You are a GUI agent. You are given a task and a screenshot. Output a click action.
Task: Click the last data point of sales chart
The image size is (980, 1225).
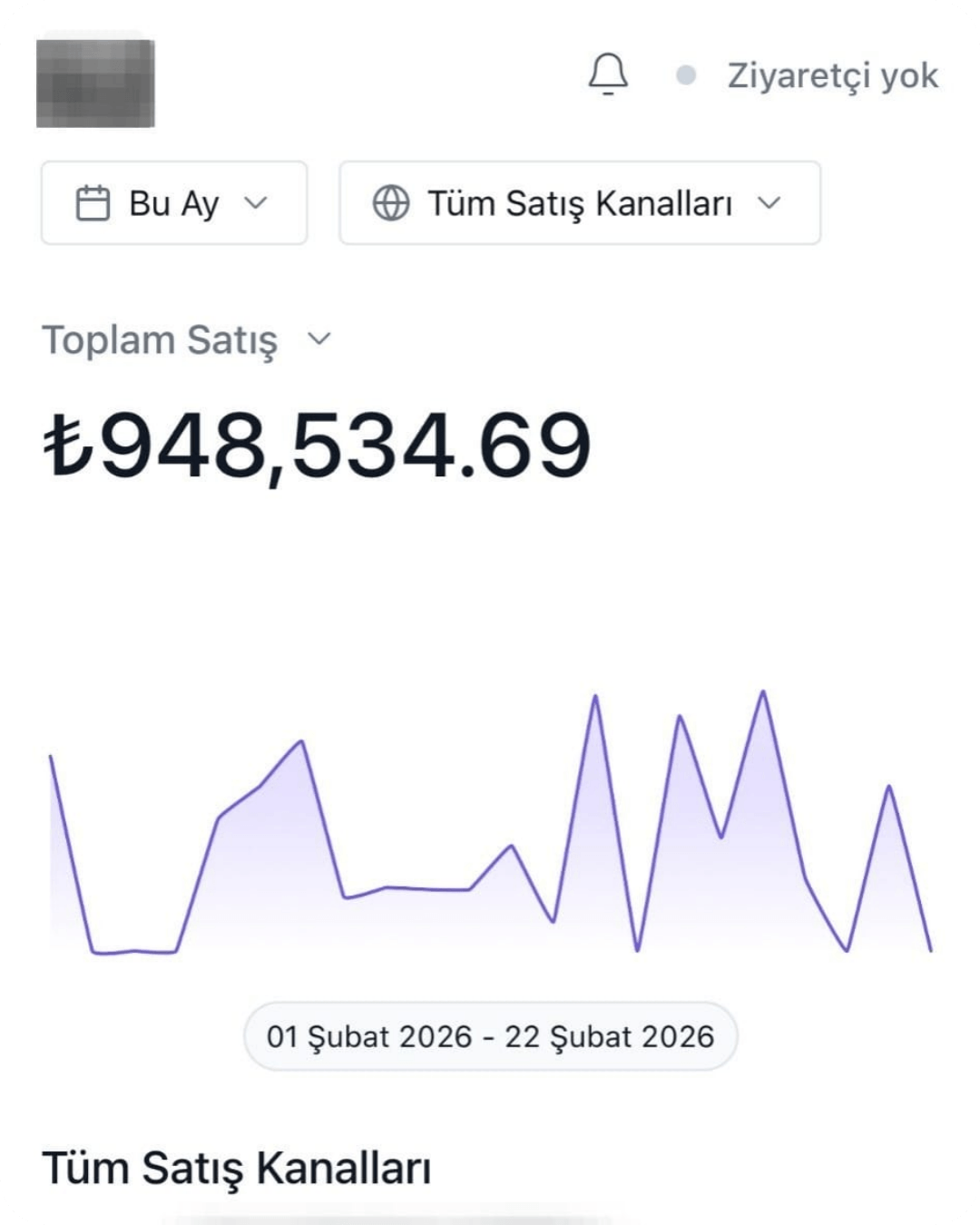pyautogui.click(x=931, y=950)
